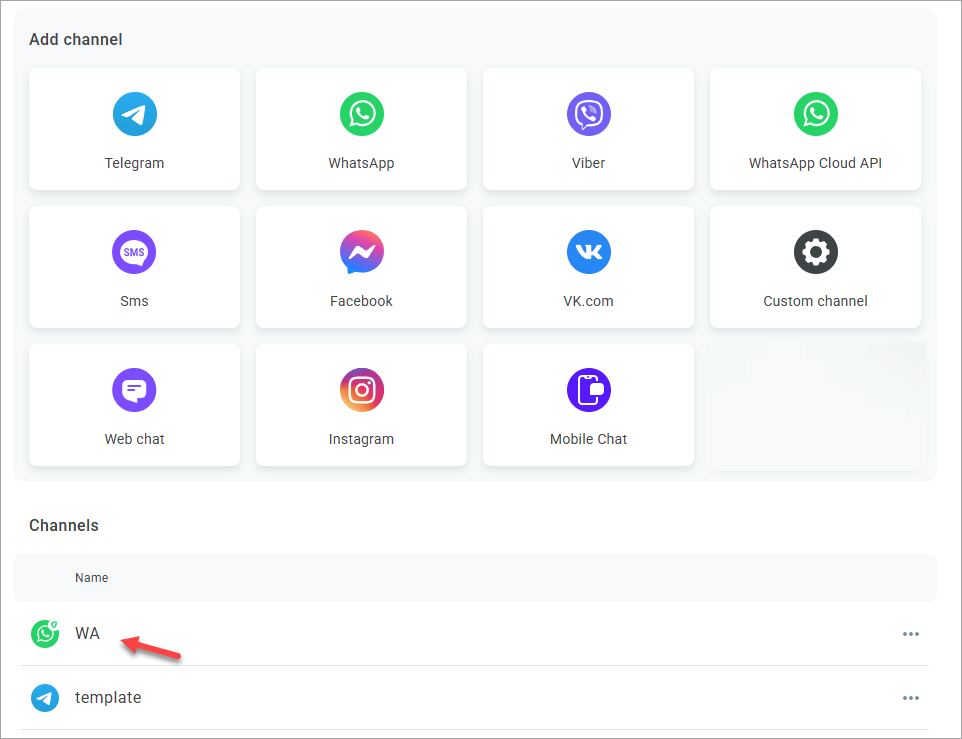Click the Name column header
This screenshot has height=739, width=962.
coord(91,578)
